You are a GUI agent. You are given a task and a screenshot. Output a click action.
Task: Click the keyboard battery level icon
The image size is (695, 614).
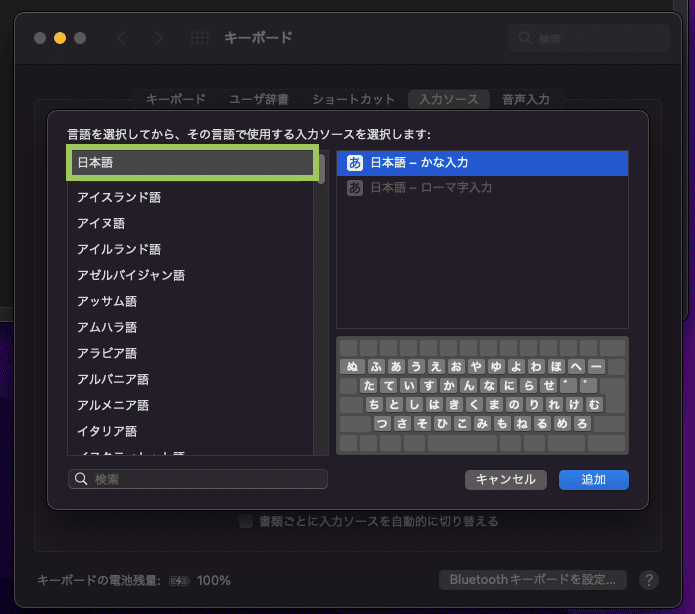point(179,581)
